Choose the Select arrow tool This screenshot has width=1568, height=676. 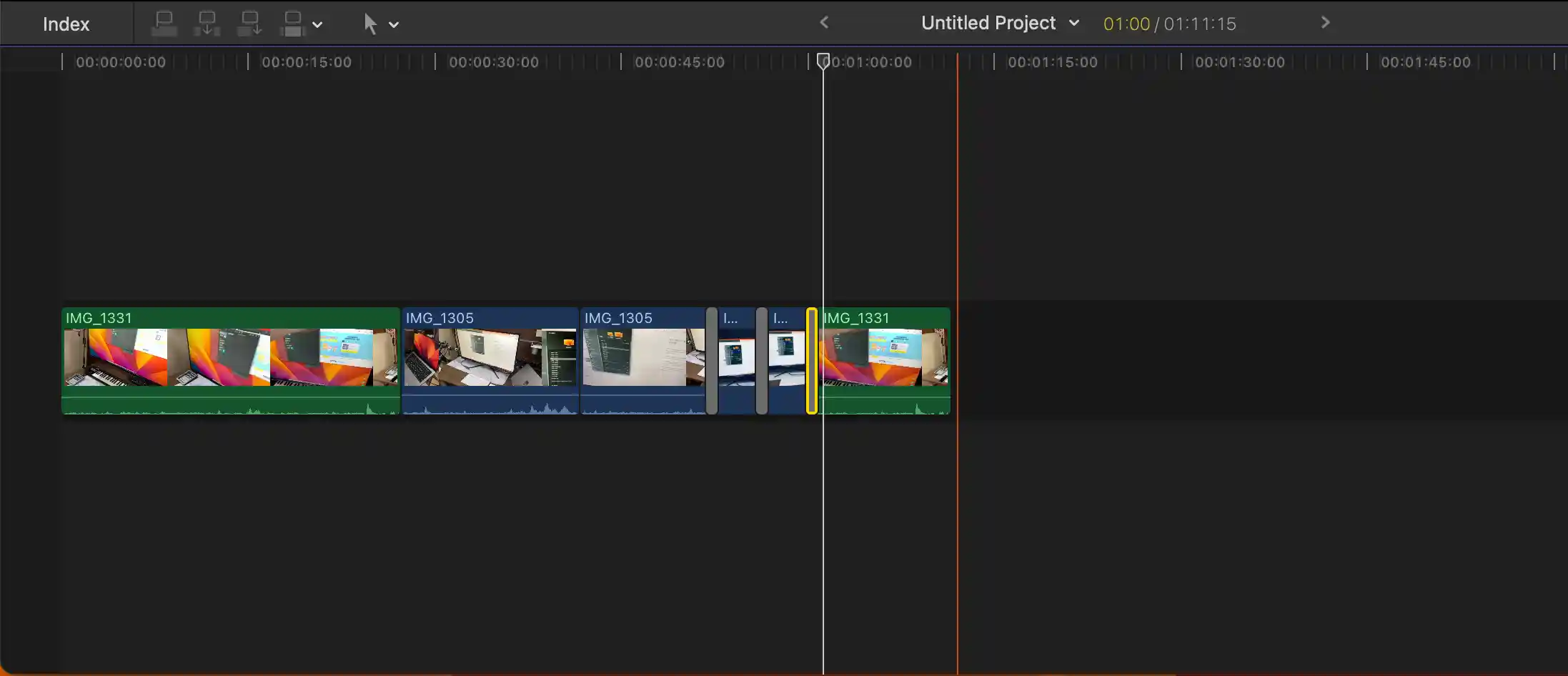(369, 24)
